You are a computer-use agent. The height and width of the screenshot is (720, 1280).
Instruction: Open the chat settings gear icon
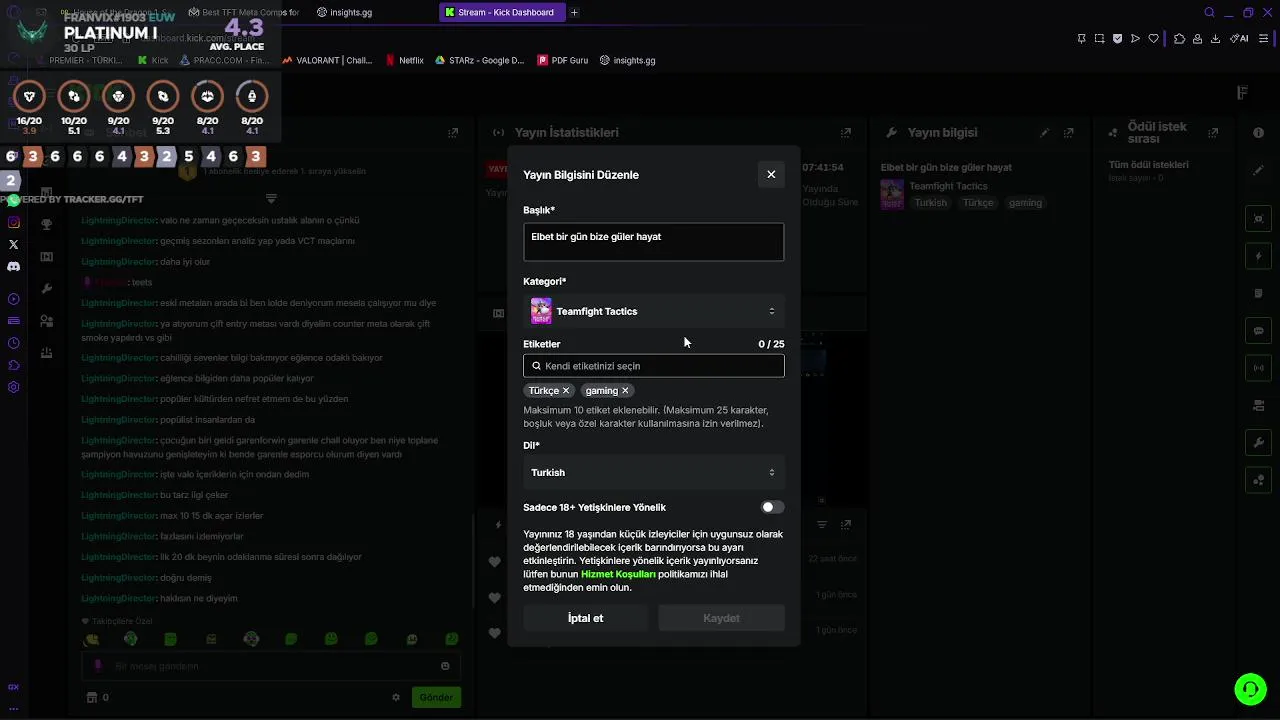point(396,697)
